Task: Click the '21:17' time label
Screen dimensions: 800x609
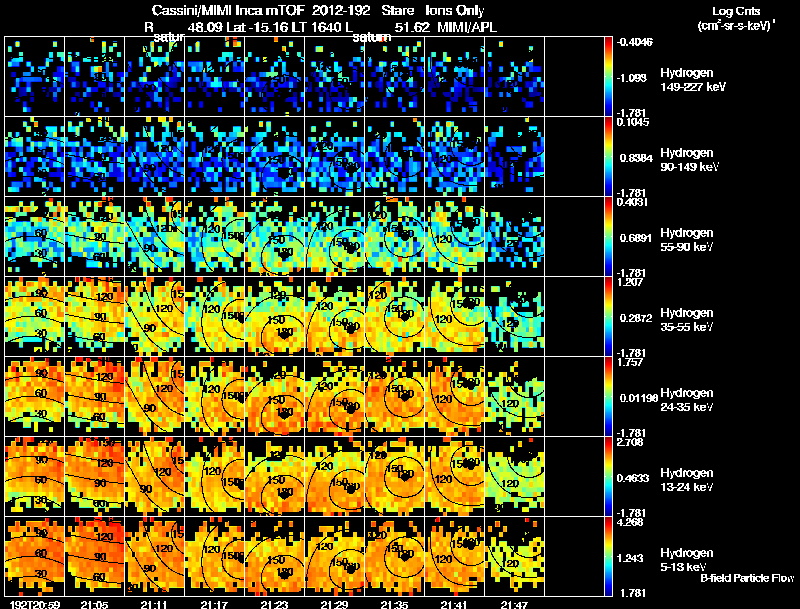Action: [x=214, y=604]
